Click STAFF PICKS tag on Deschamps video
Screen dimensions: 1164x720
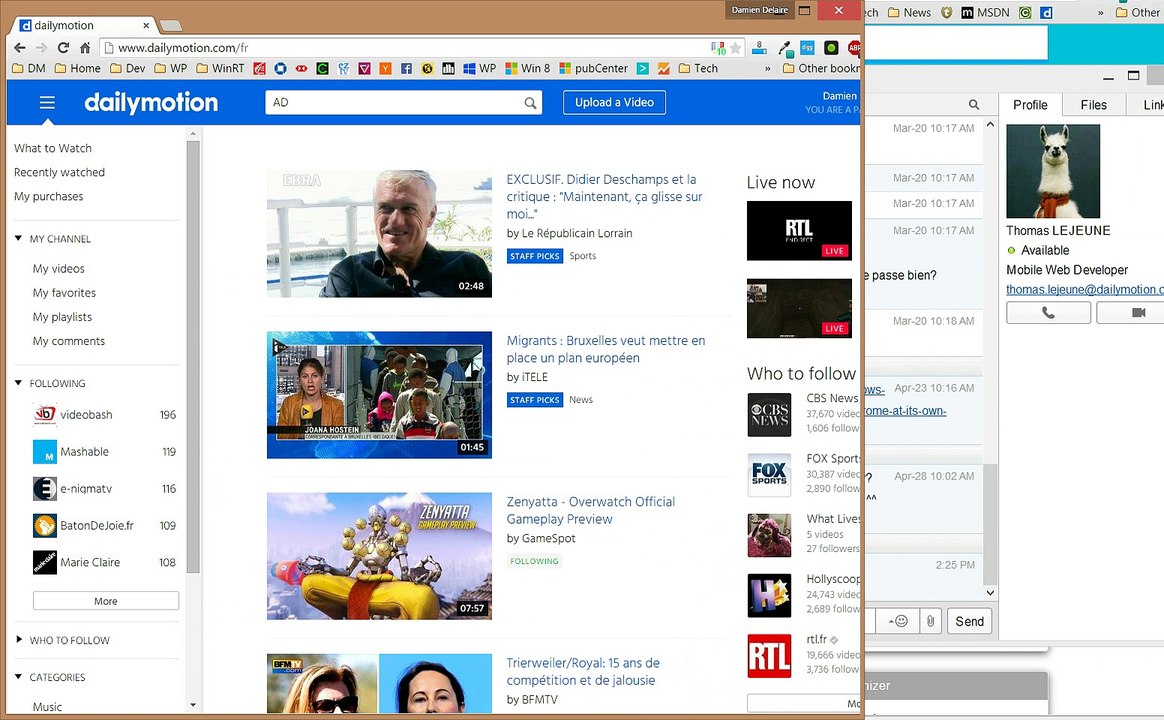click(535, 256)
